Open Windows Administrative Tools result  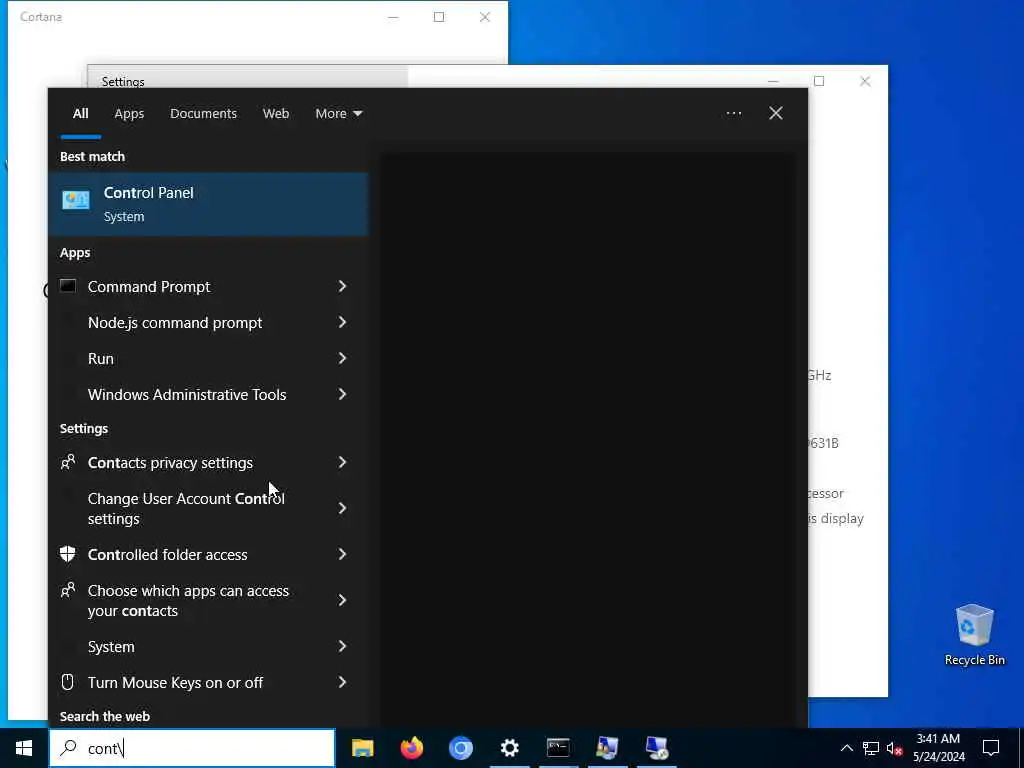(x=187, y=394)
